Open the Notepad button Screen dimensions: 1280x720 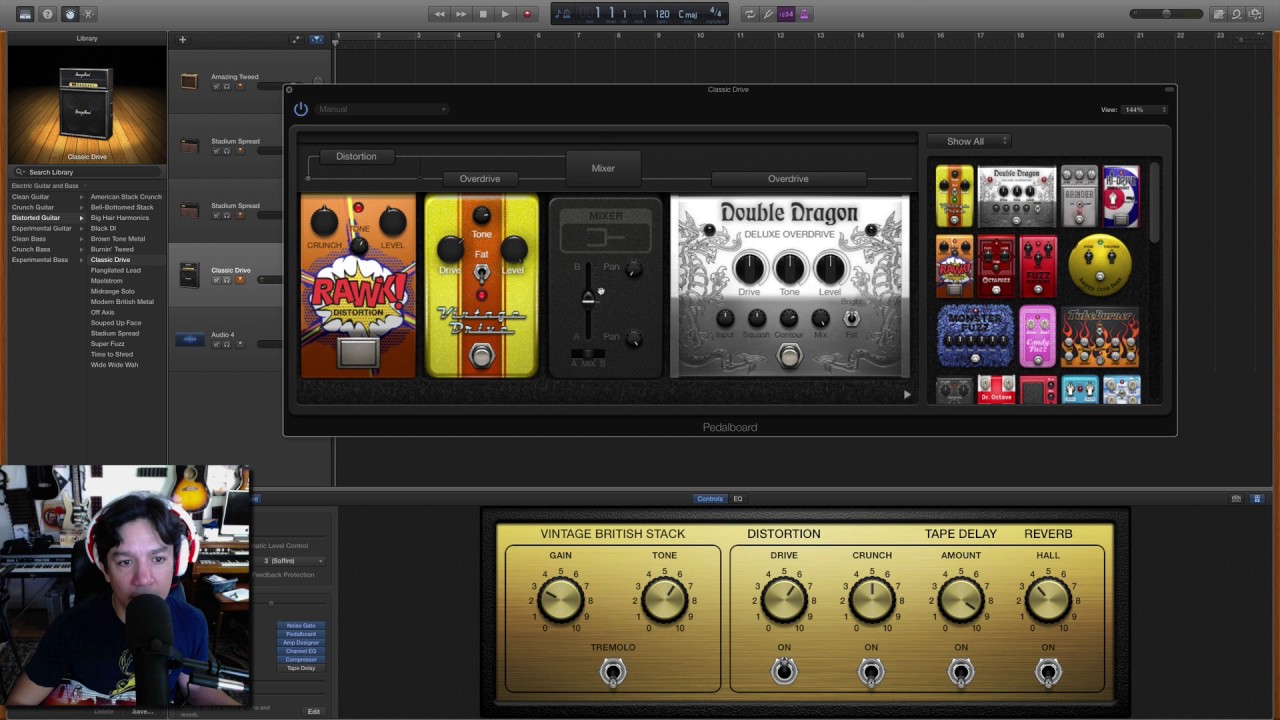pos(1218,14)
